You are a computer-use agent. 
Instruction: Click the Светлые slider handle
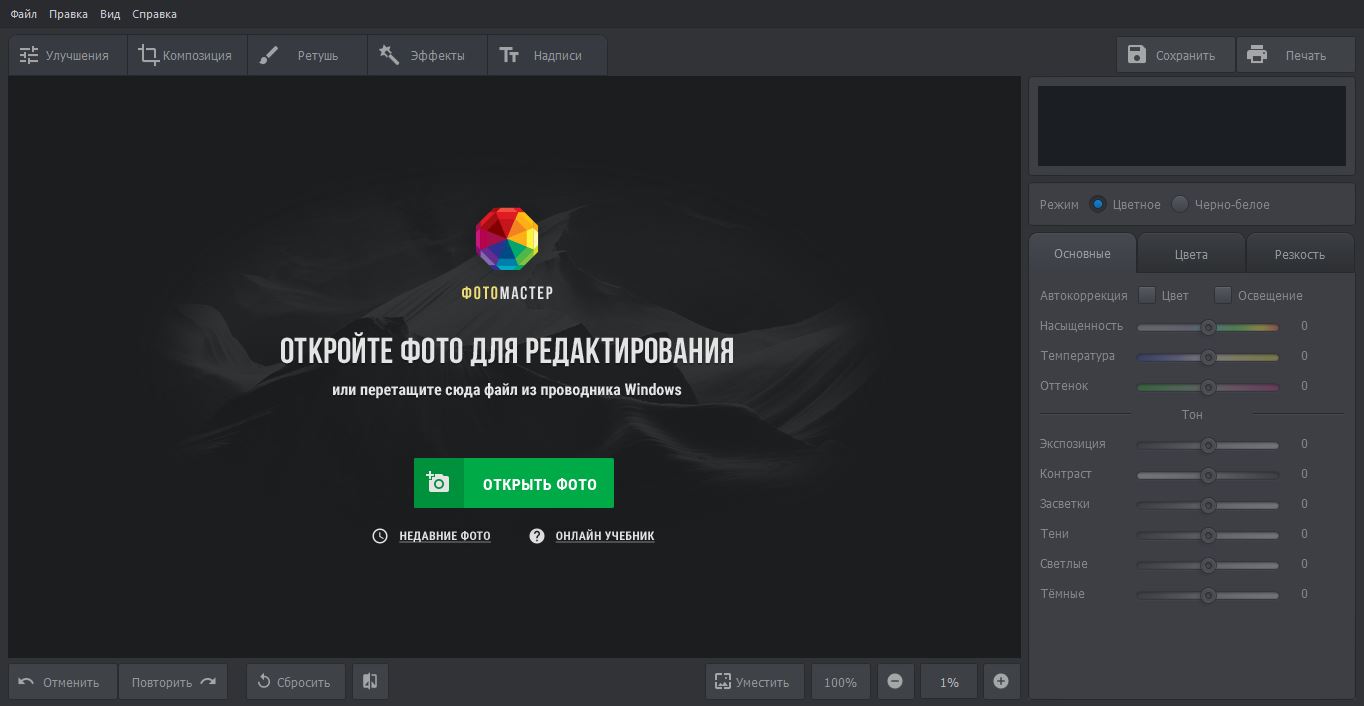coord(1208,565)
